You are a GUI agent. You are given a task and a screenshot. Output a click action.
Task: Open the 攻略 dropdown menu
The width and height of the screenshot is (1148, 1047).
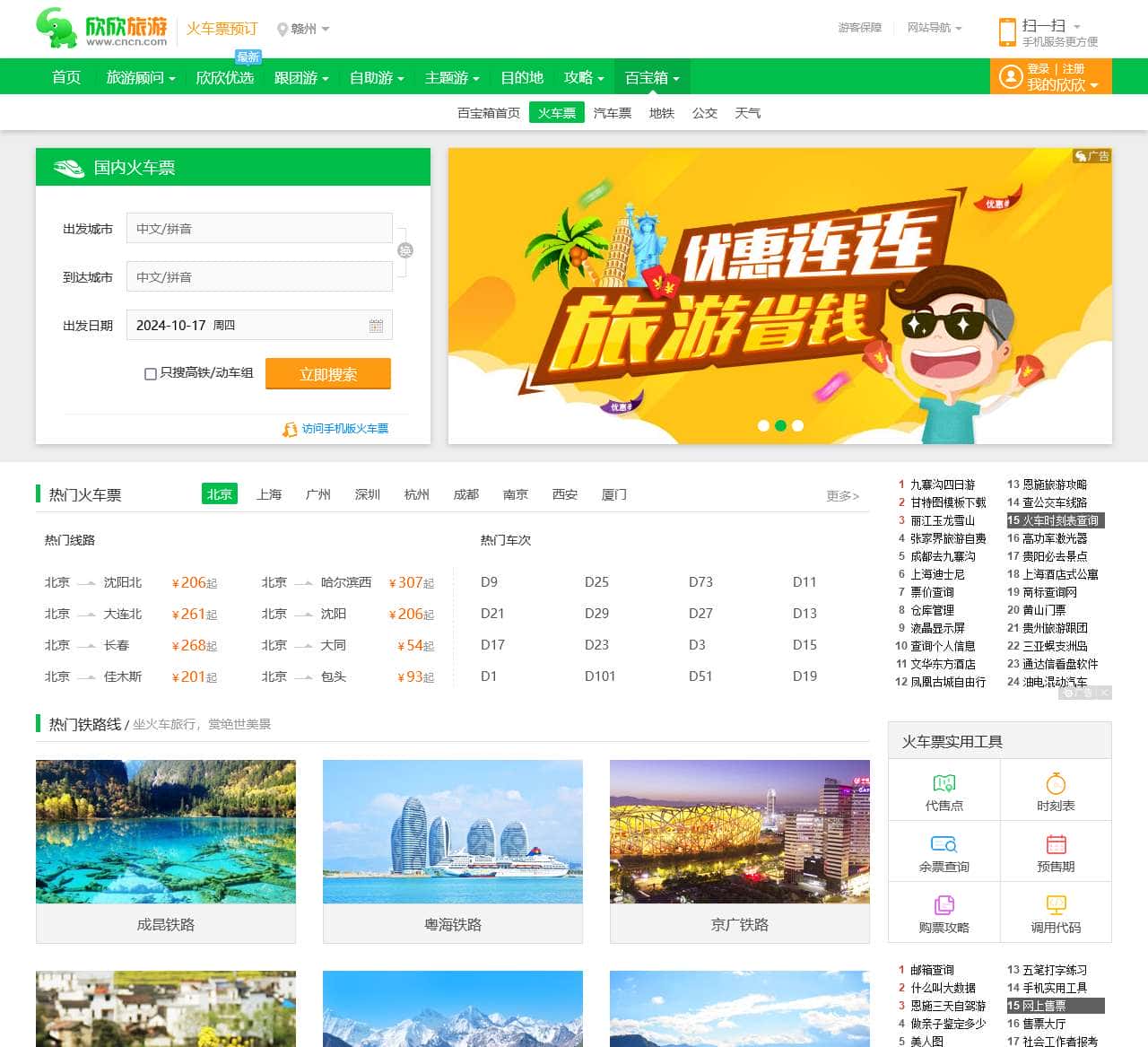[584, 78]
